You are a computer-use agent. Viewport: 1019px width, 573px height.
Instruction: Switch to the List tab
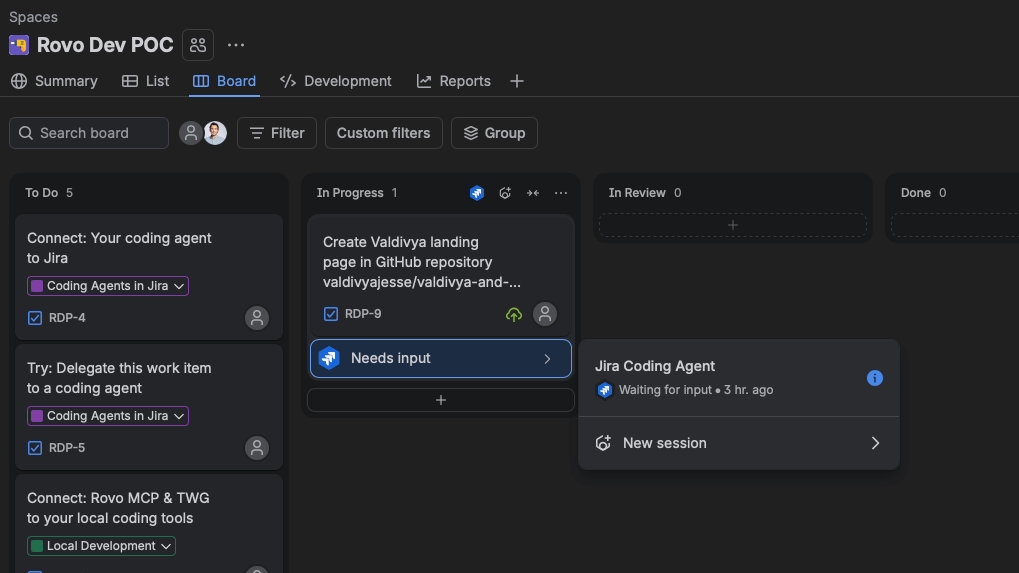(146, 81)
